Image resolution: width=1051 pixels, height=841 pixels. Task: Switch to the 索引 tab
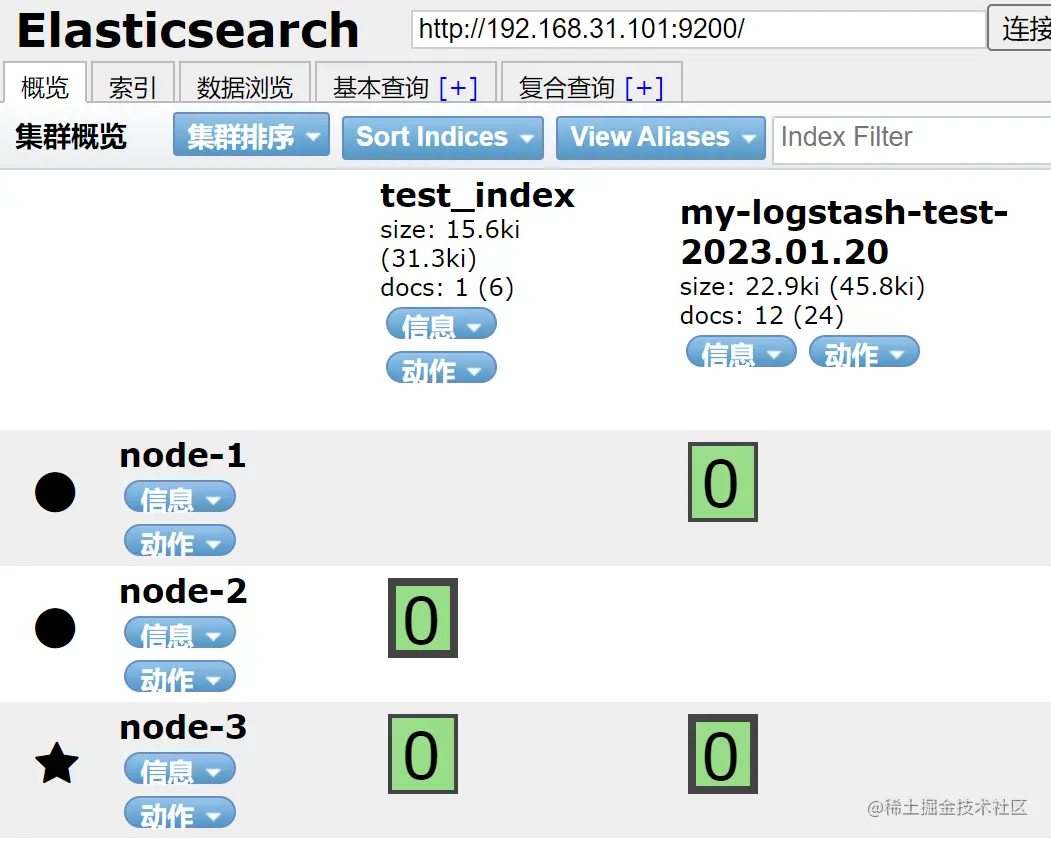coord(133,84)
